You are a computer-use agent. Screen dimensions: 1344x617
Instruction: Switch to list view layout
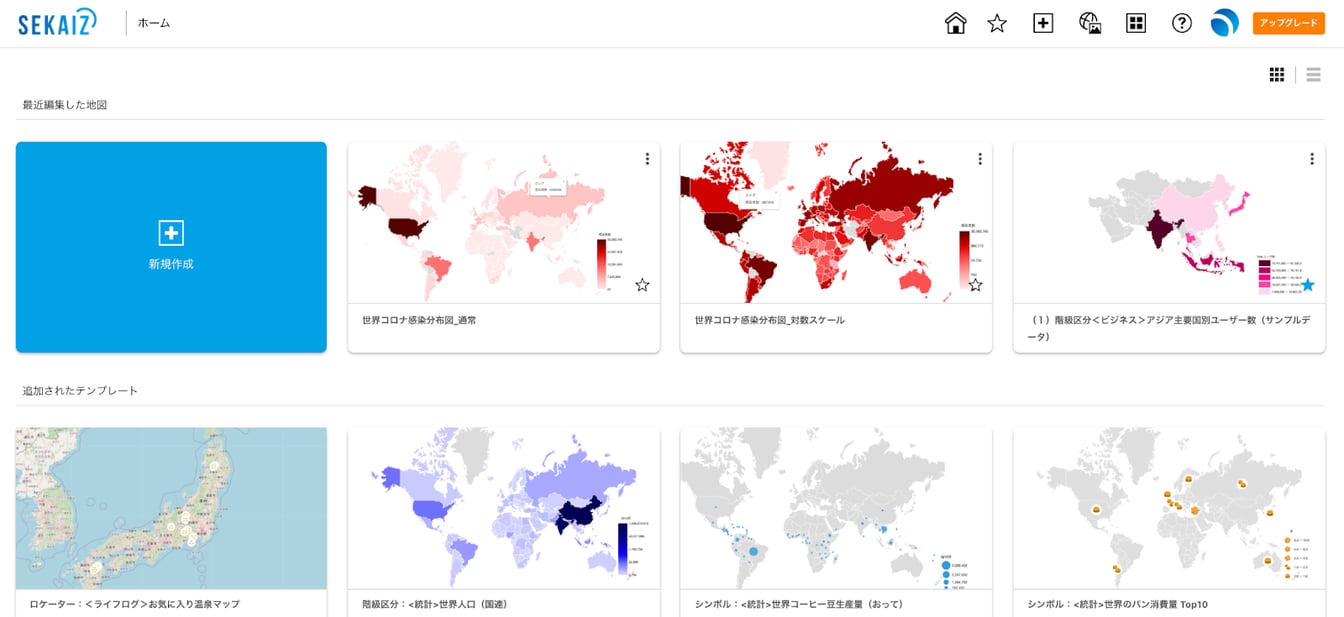[x=1313, y=75]
